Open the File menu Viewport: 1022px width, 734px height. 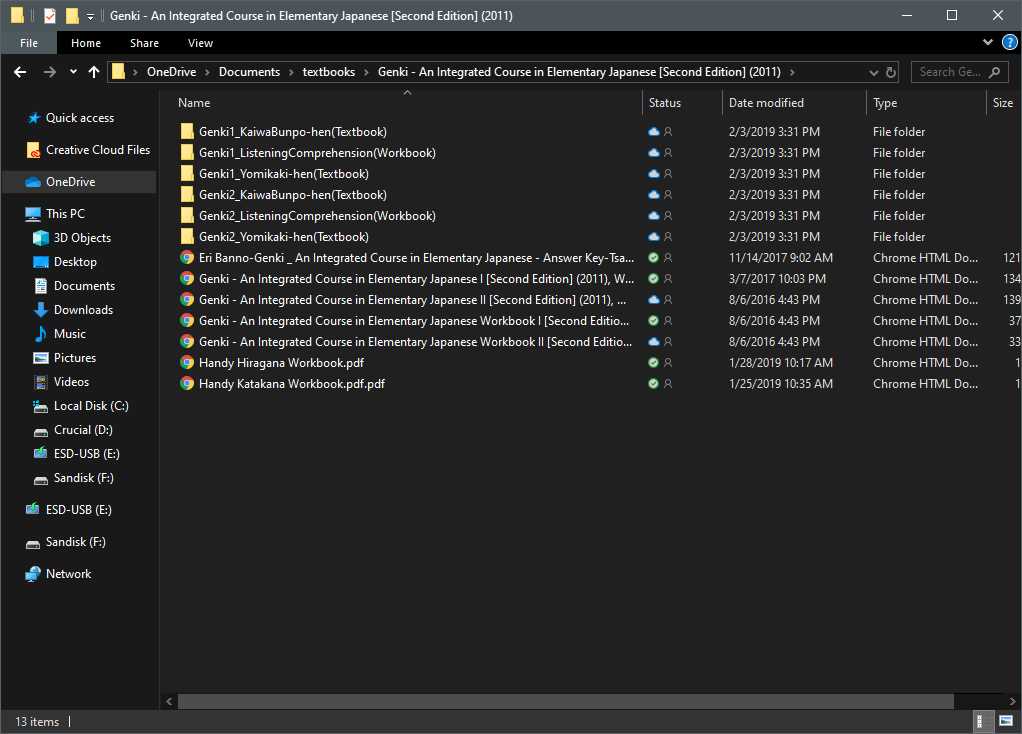(29, 43)
